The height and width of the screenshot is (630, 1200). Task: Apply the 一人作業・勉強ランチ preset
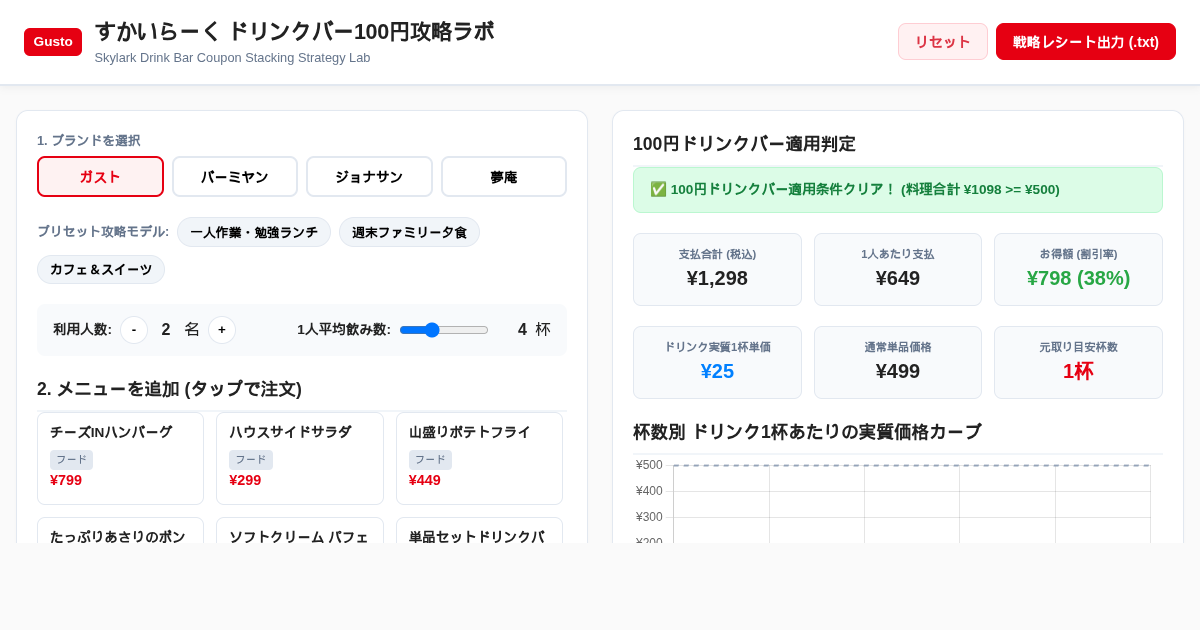point(254,232)
